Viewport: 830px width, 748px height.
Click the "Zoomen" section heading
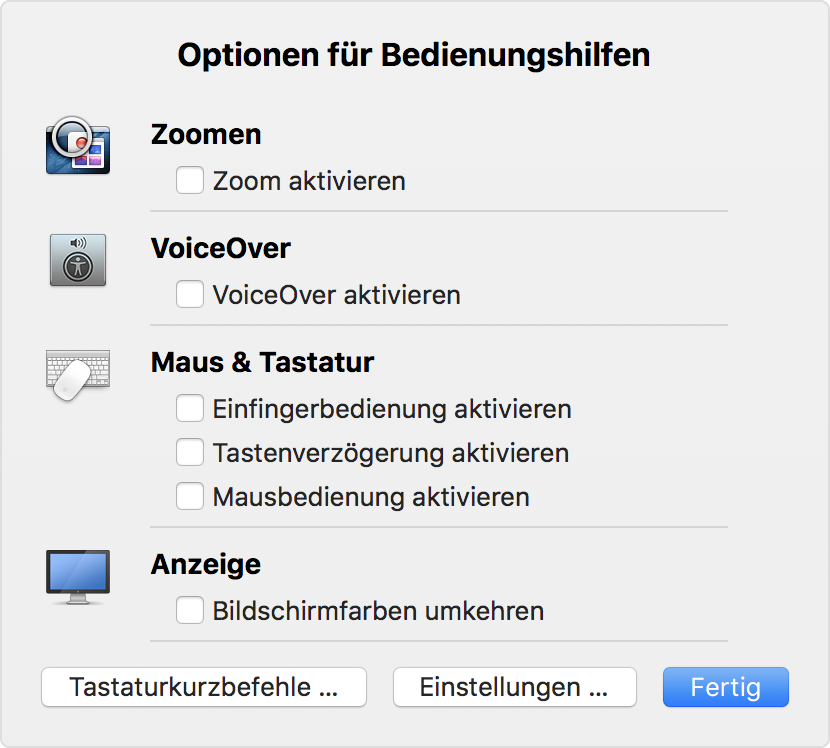206,134
